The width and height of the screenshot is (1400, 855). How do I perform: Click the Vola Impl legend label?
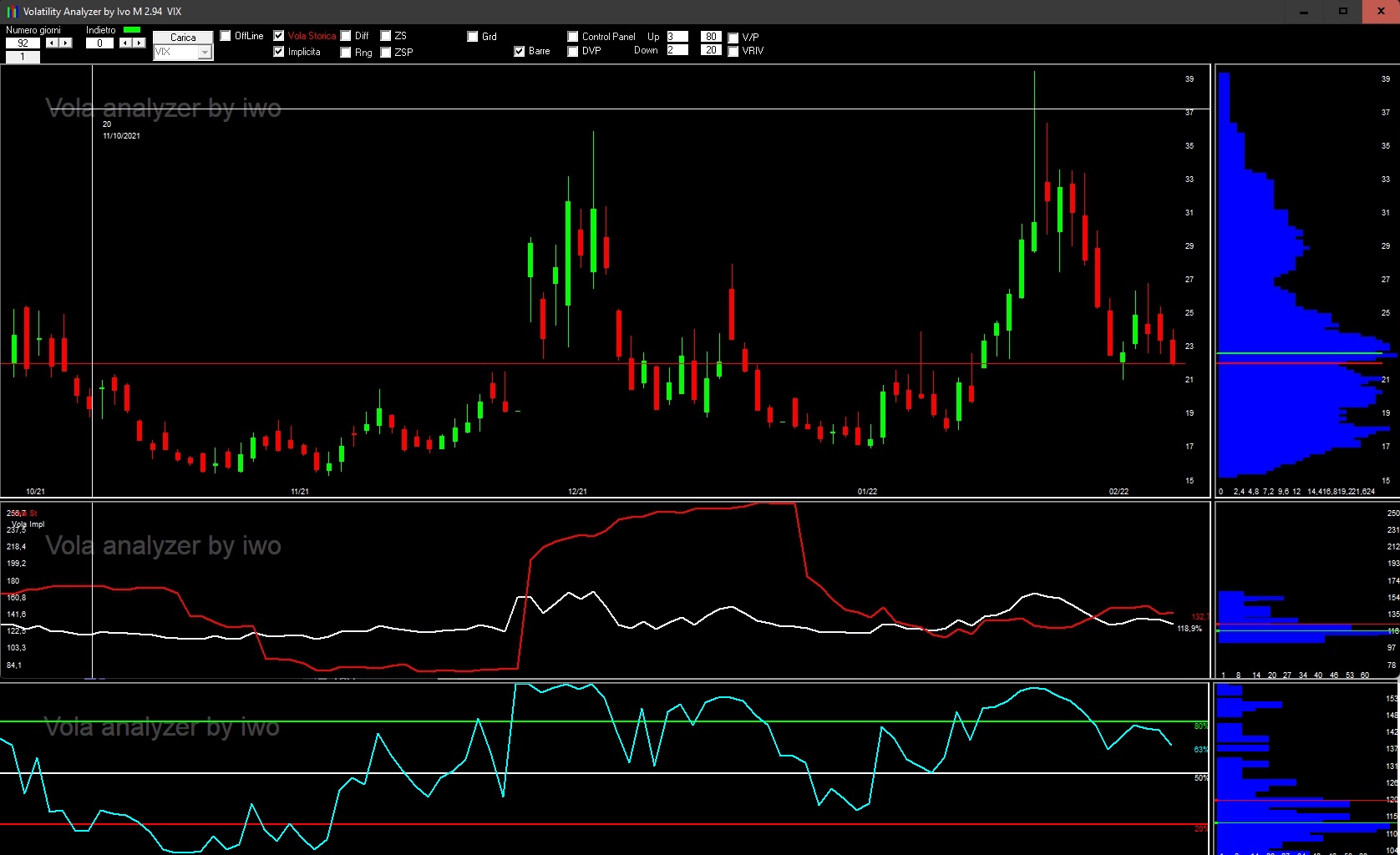tap(28, 524)
